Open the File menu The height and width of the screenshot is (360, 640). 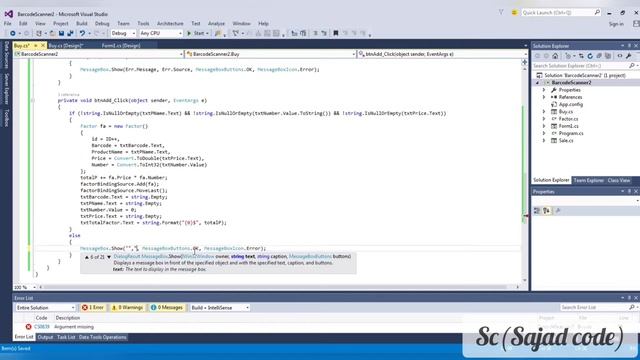7,24
